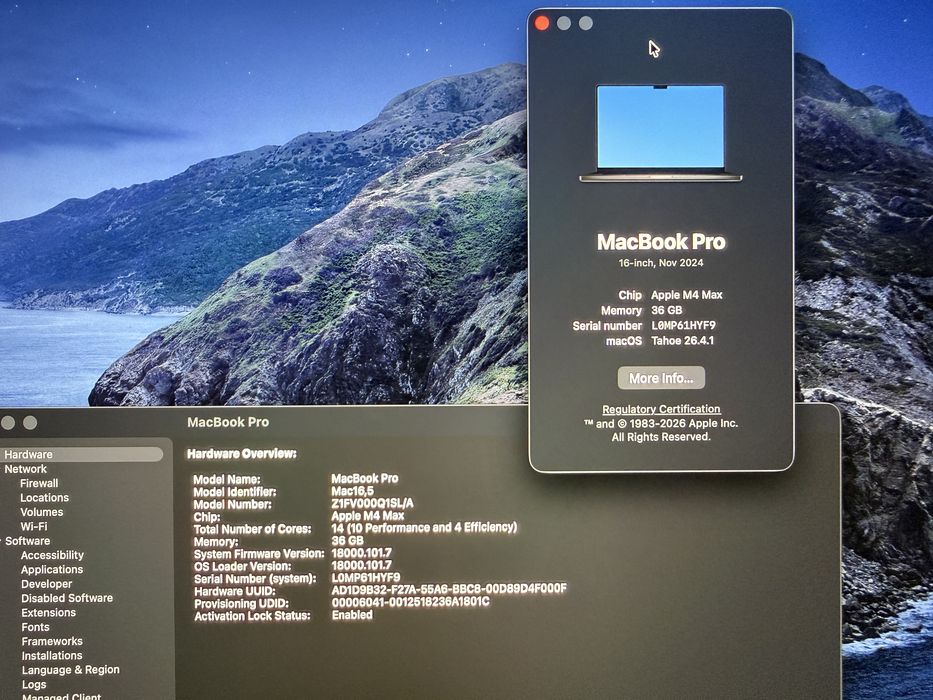Select Installations in the sidebar
The width and height of the screenshot is (933, 700).
pos(52,655)
